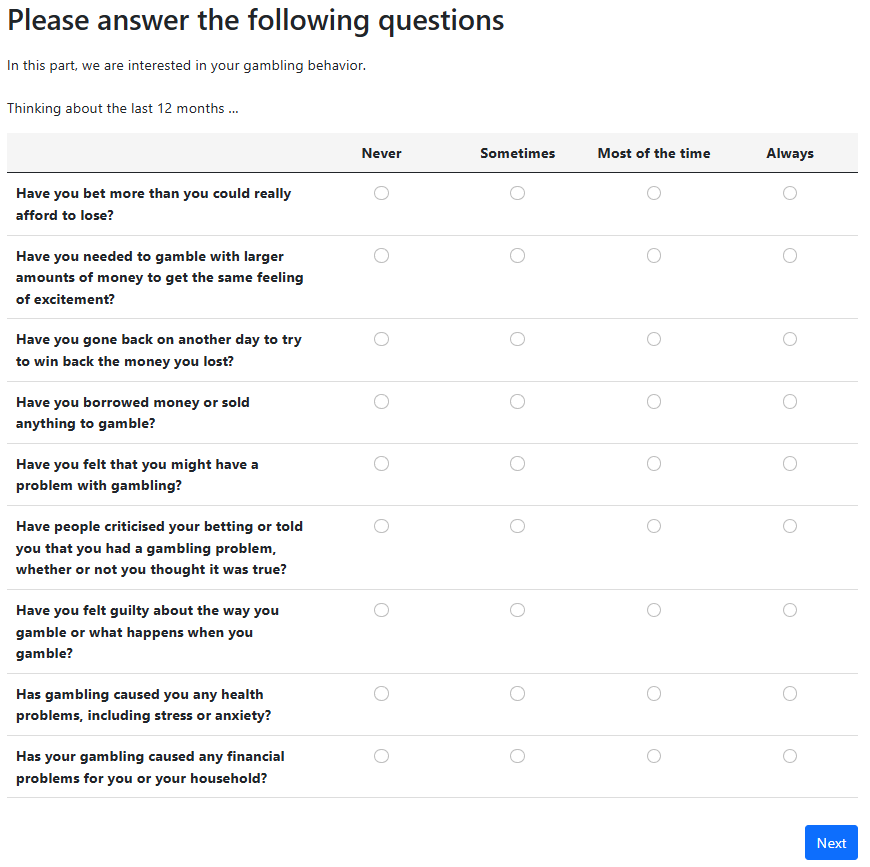Select Sometimes for borrowed money or sold anything

coord(517,402)
